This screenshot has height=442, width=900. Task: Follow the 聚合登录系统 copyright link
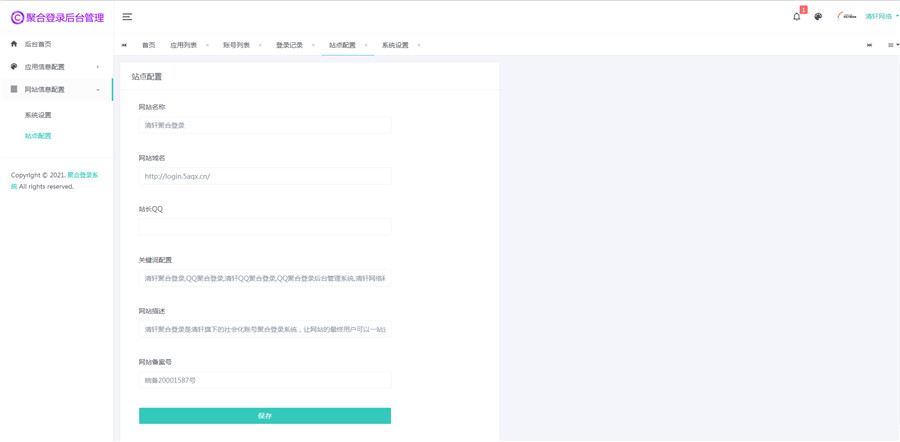coord(82,175)
